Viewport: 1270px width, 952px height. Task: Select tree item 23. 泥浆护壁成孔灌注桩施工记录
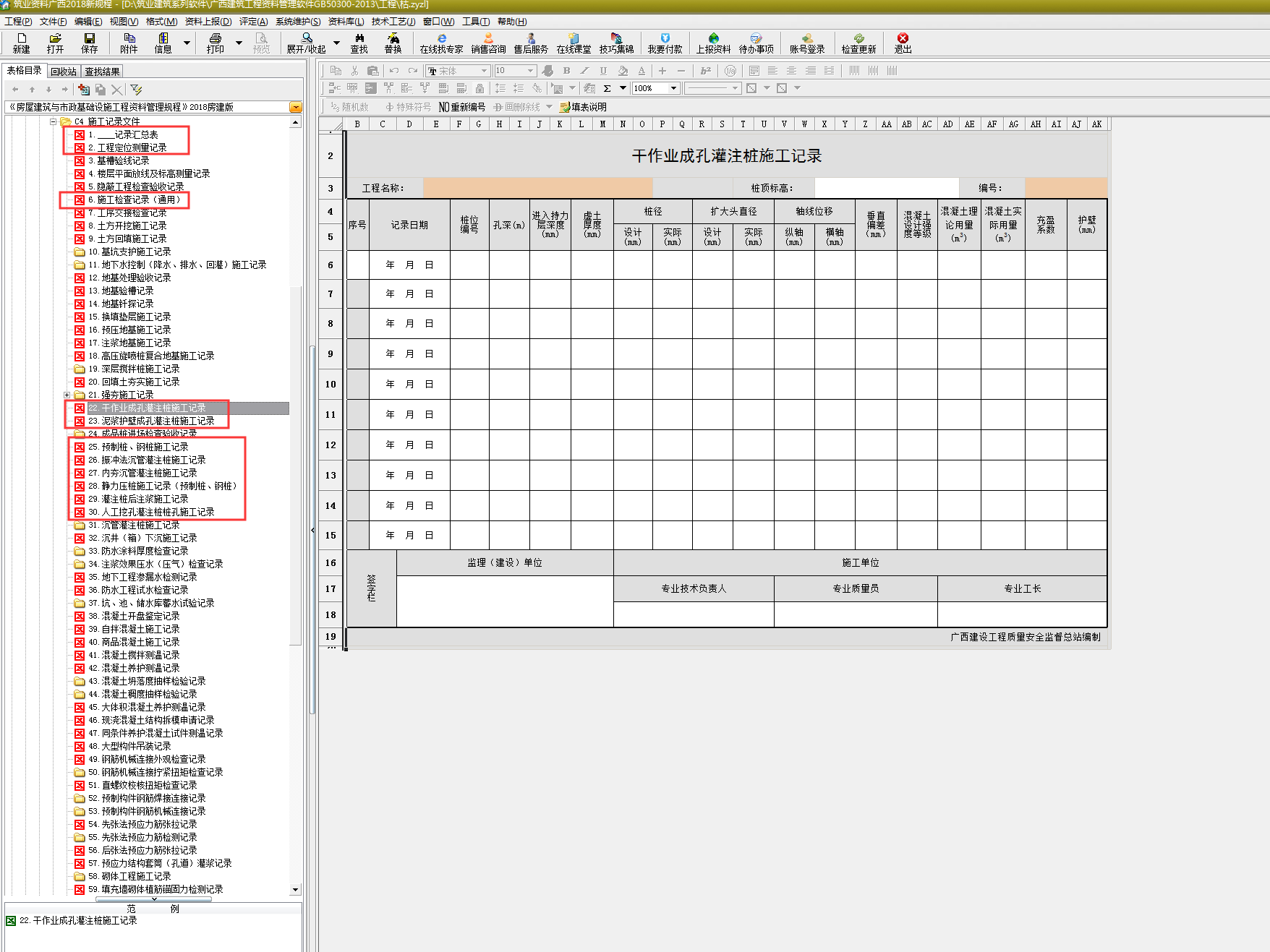(x=151, y=421)
